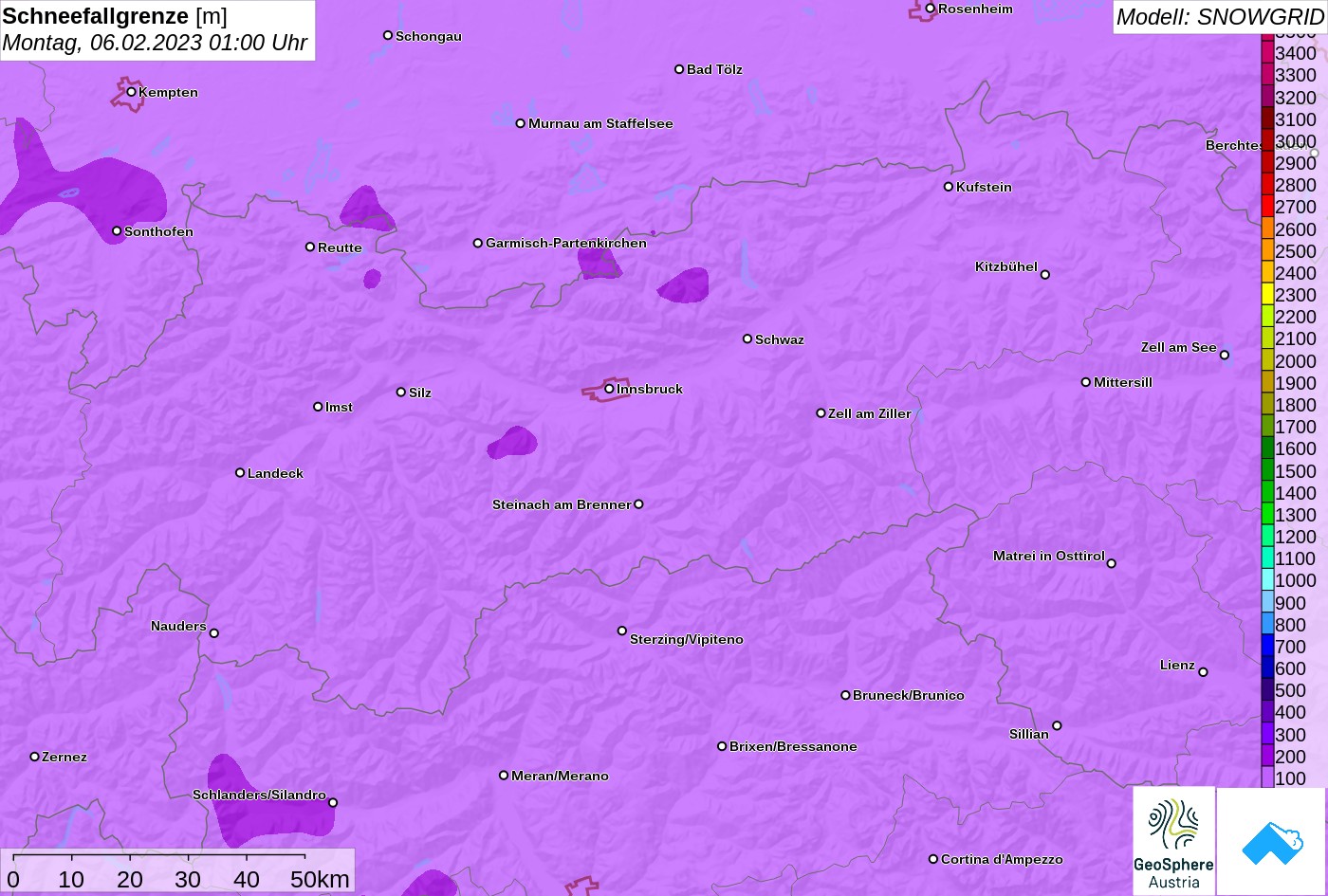
Task: Click the 50km scale bar label
Action: click(x=321, y=879)
